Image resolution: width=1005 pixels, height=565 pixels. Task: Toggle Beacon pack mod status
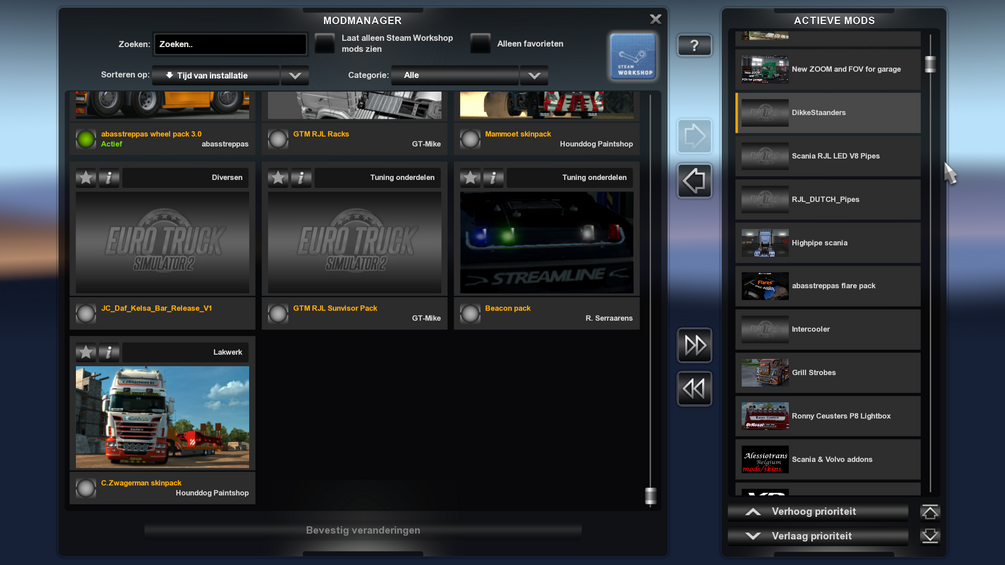(470, 313)
